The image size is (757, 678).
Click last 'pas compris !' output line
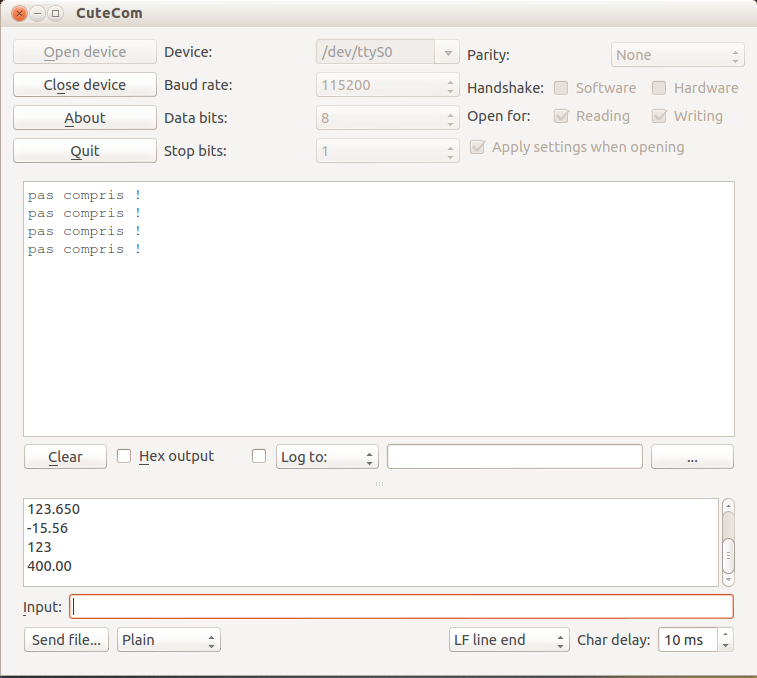tap(84, 249)
